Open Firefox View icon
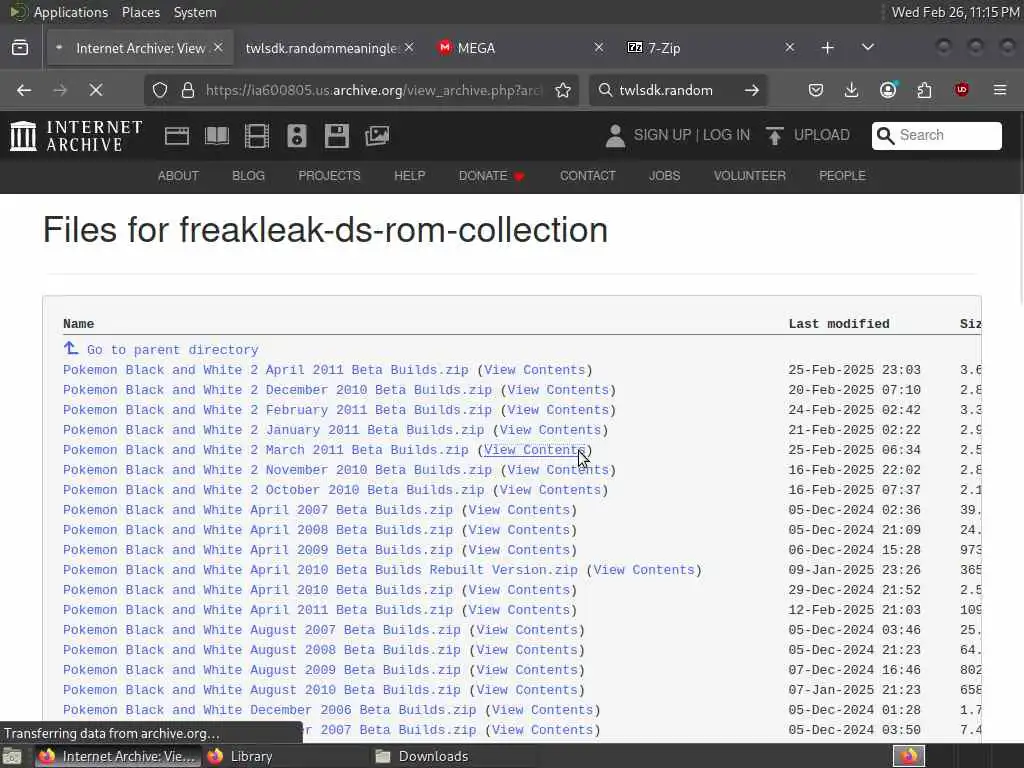This screenshot has width=1024, height=768. point(20,48)
